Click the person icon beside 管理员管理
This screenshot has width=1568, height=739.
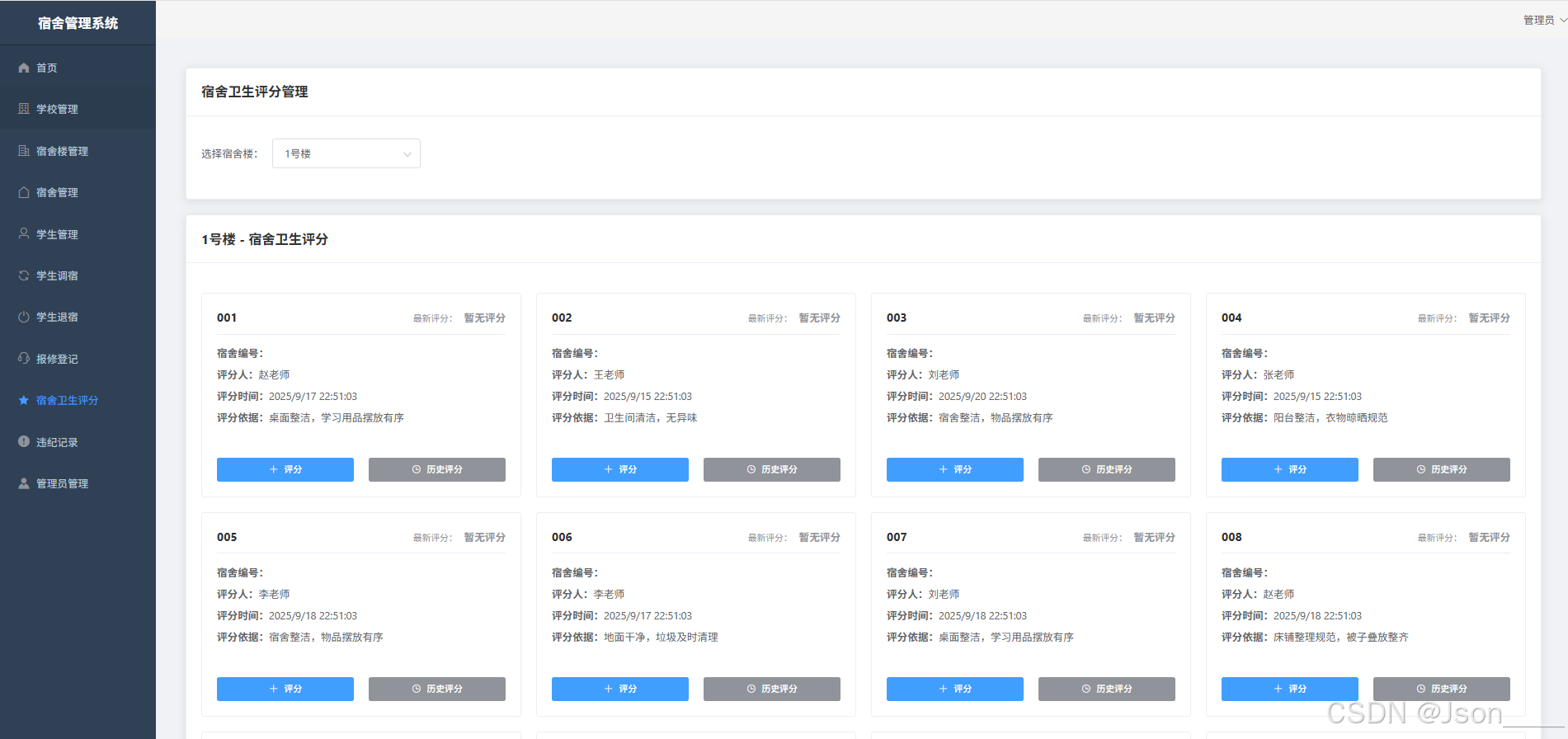pyautogui.click(x=24, y=483)
